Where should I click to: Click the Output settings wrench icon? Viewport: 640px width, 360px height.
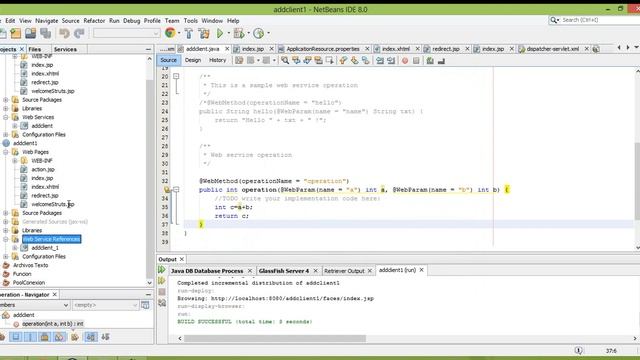tap(162, 303)
